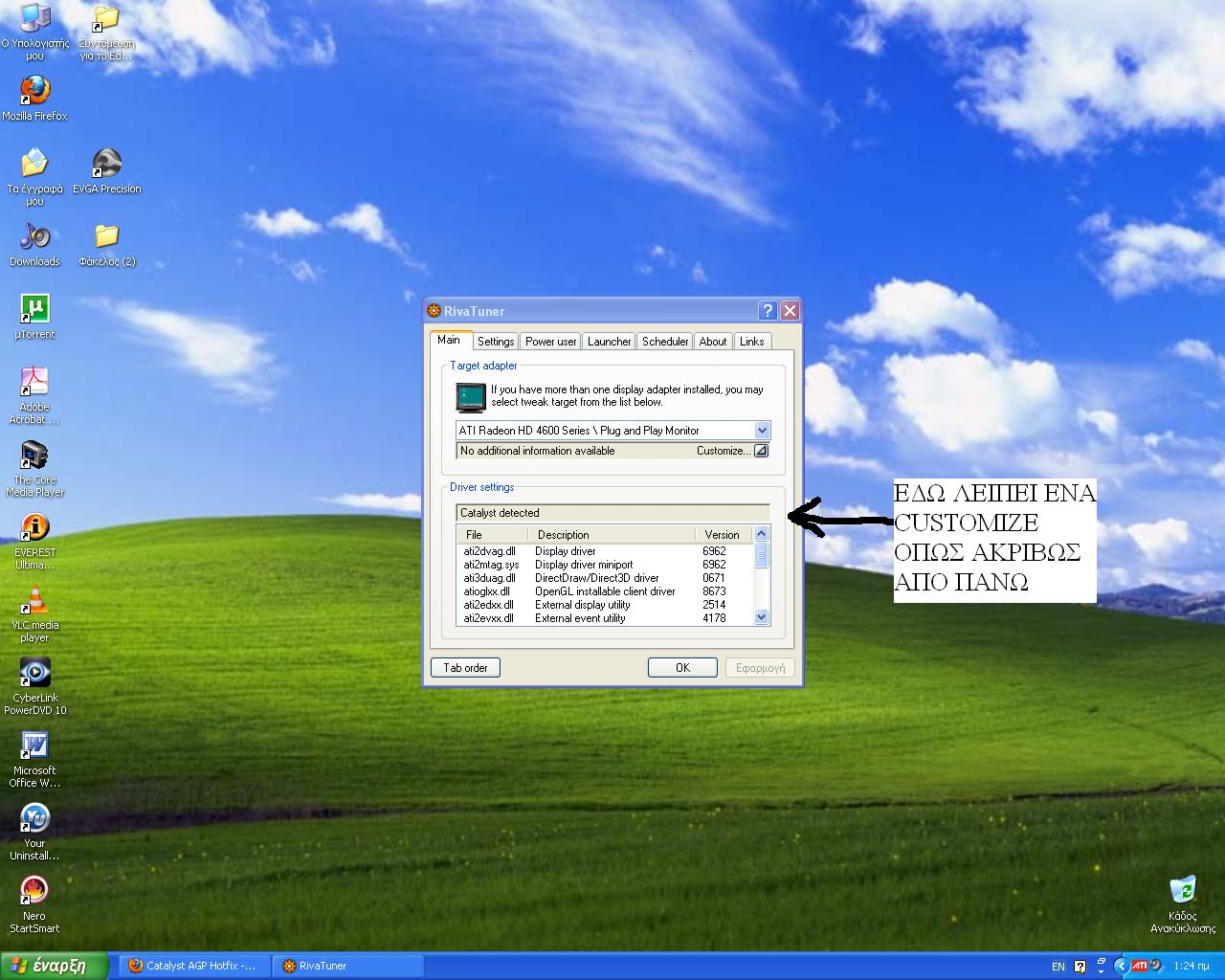The image size is (1225, 980).
Task: Click the Εφαρμογή (Apply) button
Action: click(x=761, y=668)
